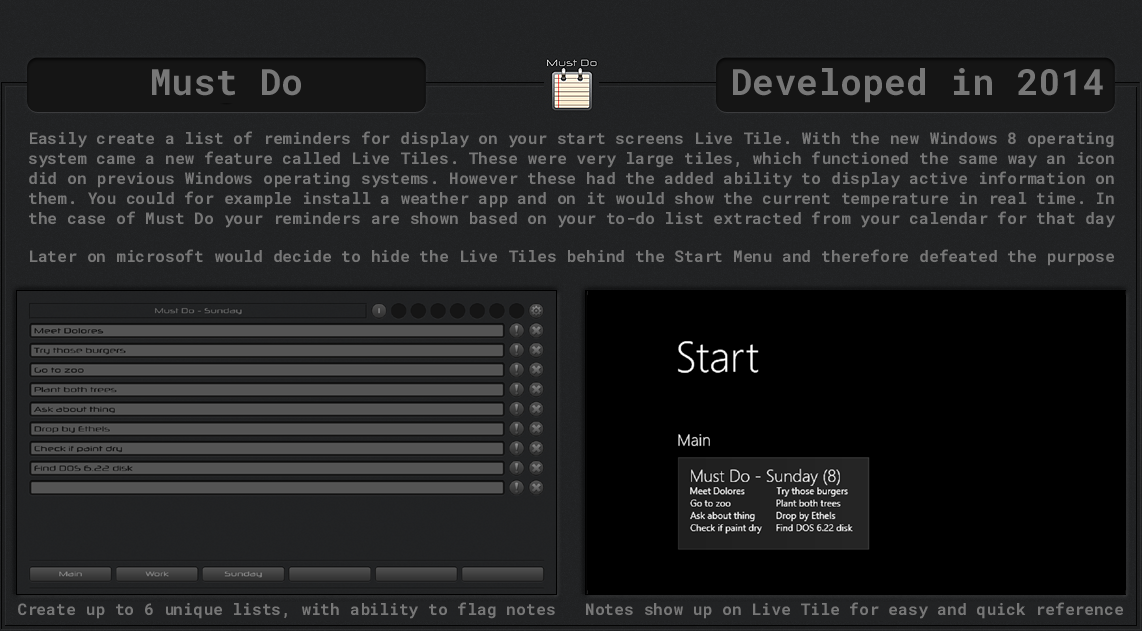Edit the 'Meet Dolores' note field
This screenshot has width=1142, height=631.
[267, 331]
